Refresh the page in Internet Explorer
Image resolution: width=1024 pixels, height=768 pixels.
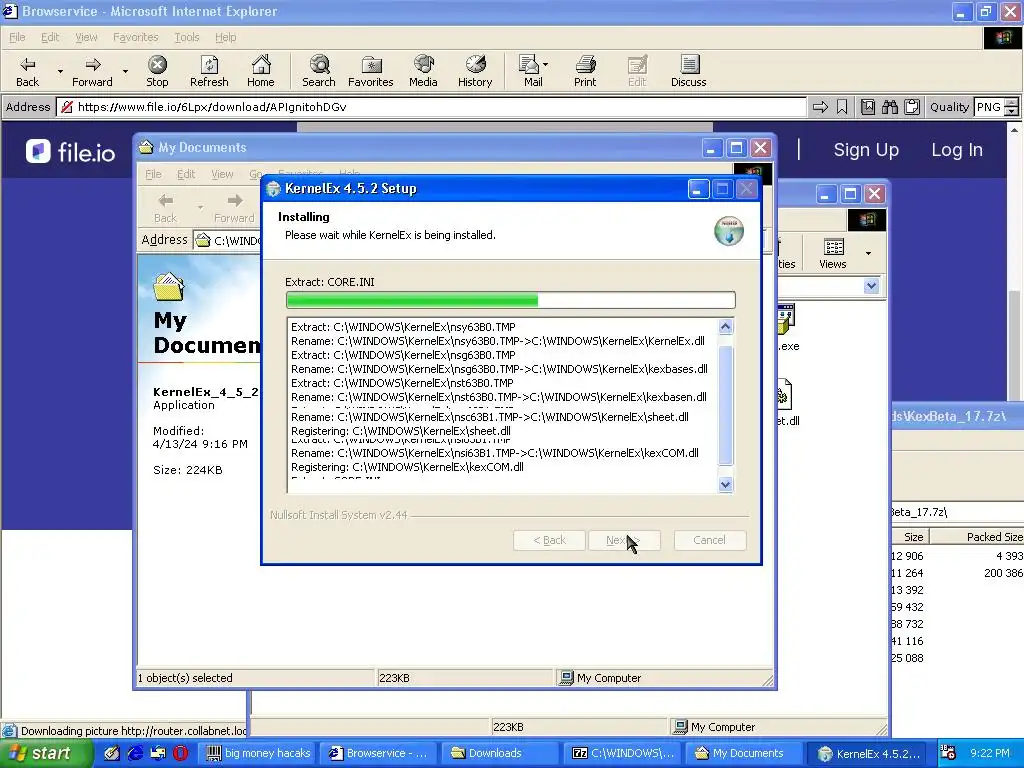209,71
